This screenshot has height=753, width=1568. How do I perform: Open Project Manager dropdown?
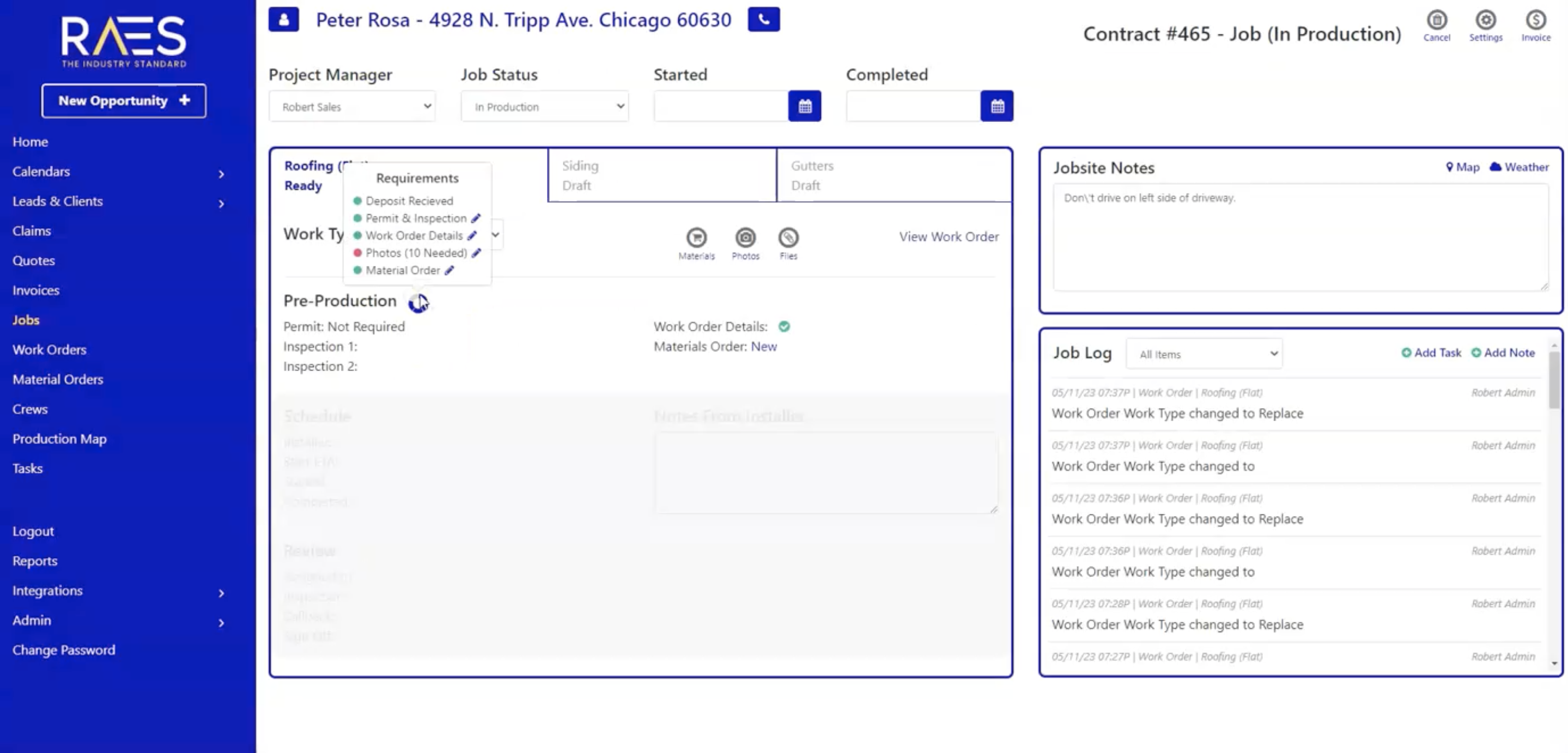352,107
